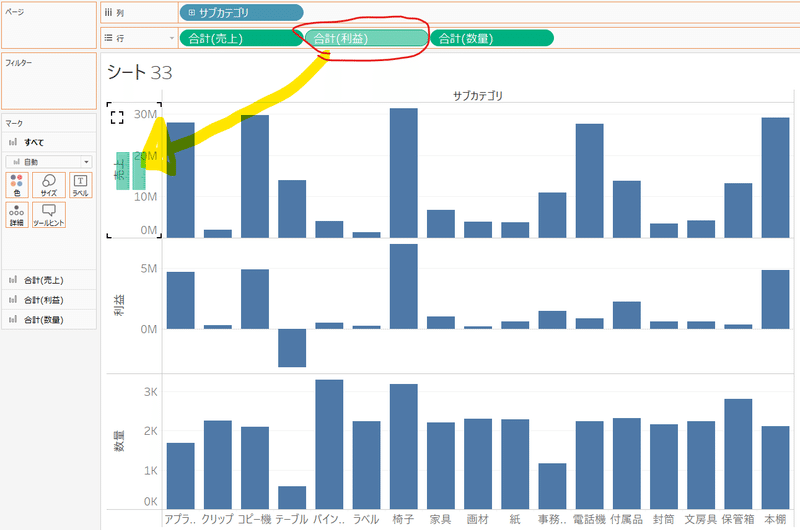Select the 合計(売上) pill on the Rows shelf
This screenshot has width=800, height=530.
point(241,38)
